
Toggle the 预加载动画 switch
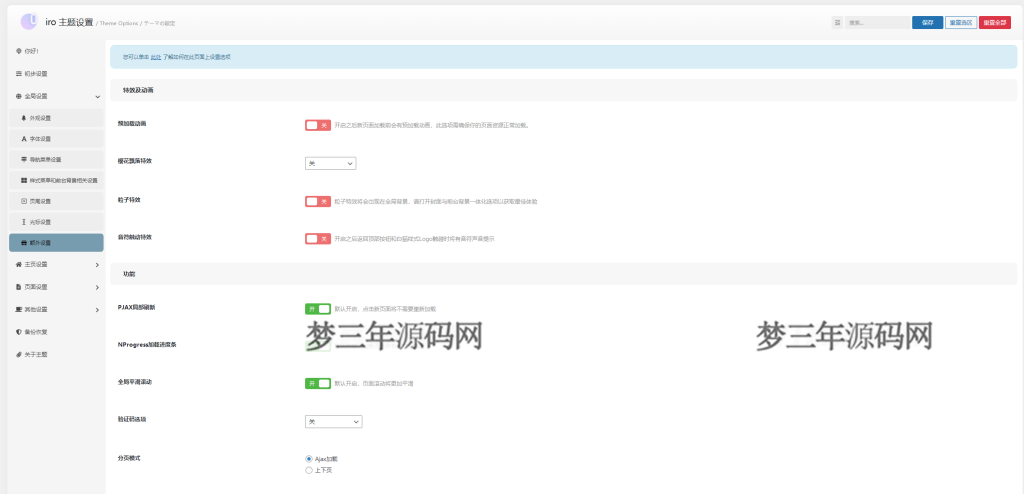point(318,125)
